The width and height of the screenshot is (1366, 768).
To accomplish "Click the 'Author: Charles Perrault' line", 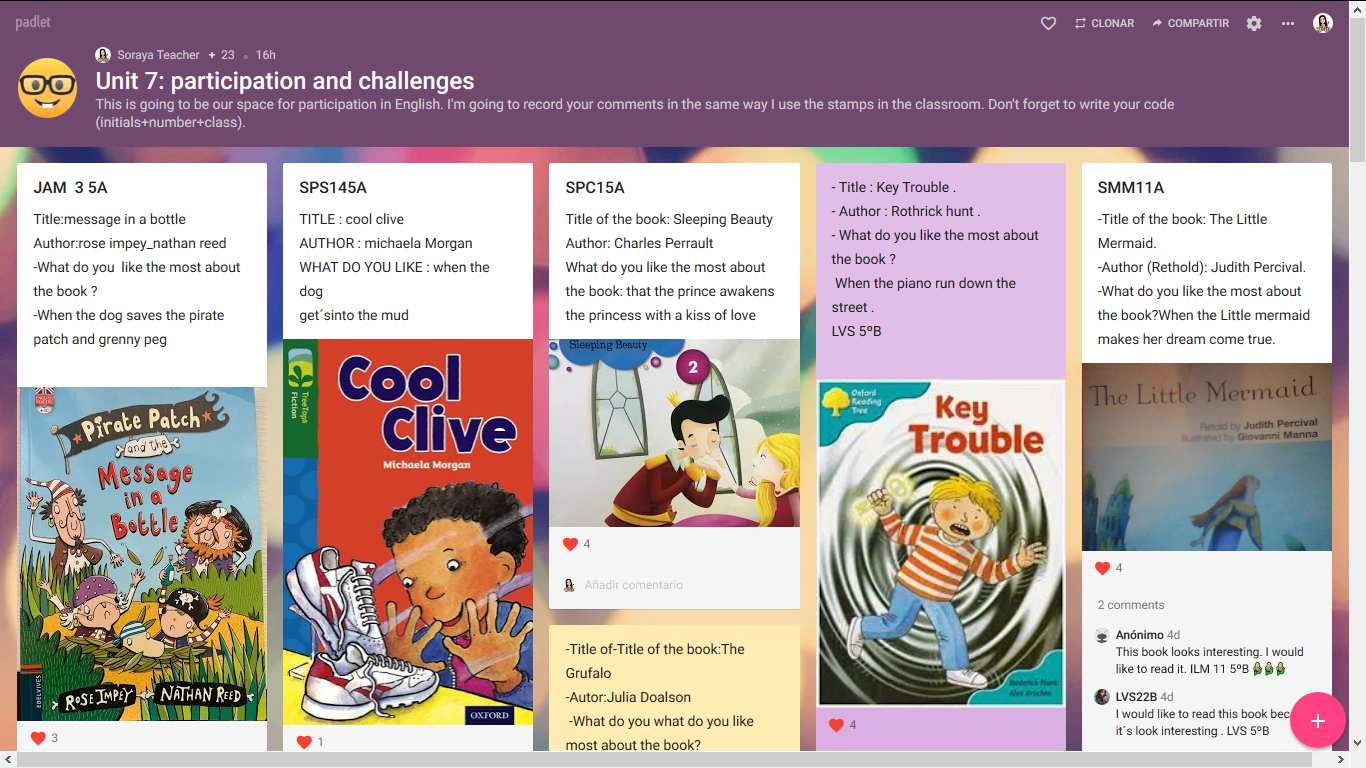I will tap(639, 243).
